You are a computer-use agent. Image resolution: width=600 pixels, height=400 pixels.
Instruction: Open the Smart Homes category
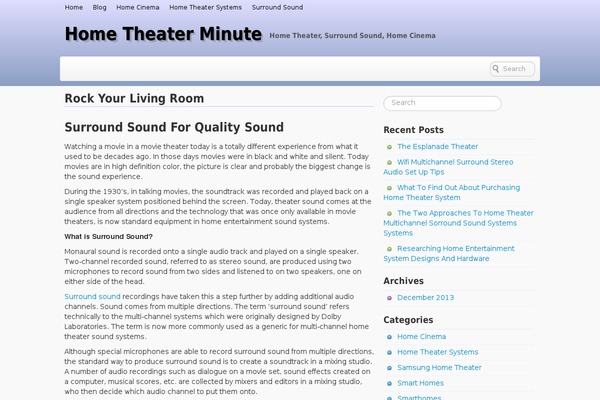(x=421, y=383)
